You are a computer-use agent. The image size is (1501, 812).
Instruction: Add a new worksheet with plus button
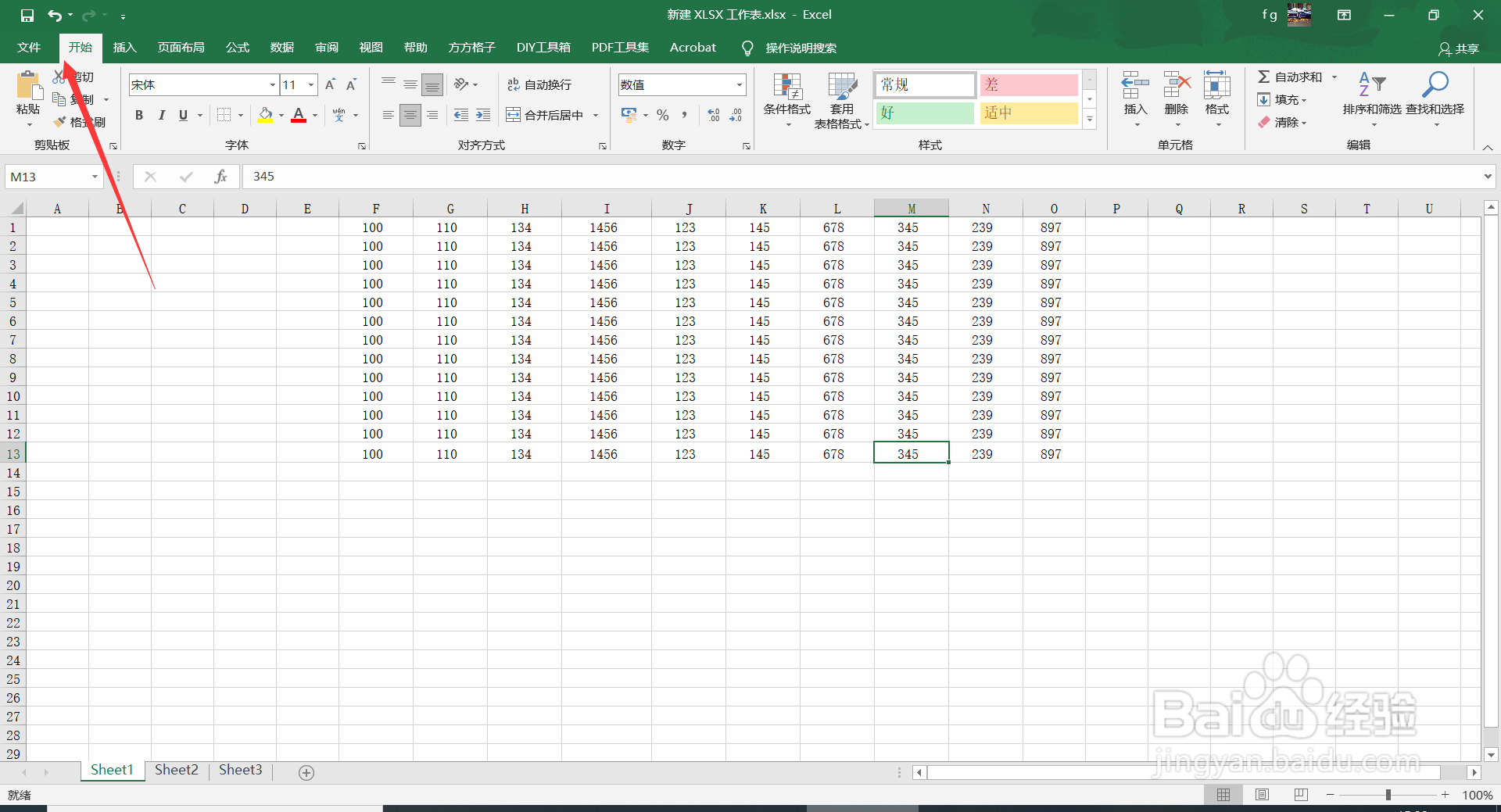coord(306,772)
